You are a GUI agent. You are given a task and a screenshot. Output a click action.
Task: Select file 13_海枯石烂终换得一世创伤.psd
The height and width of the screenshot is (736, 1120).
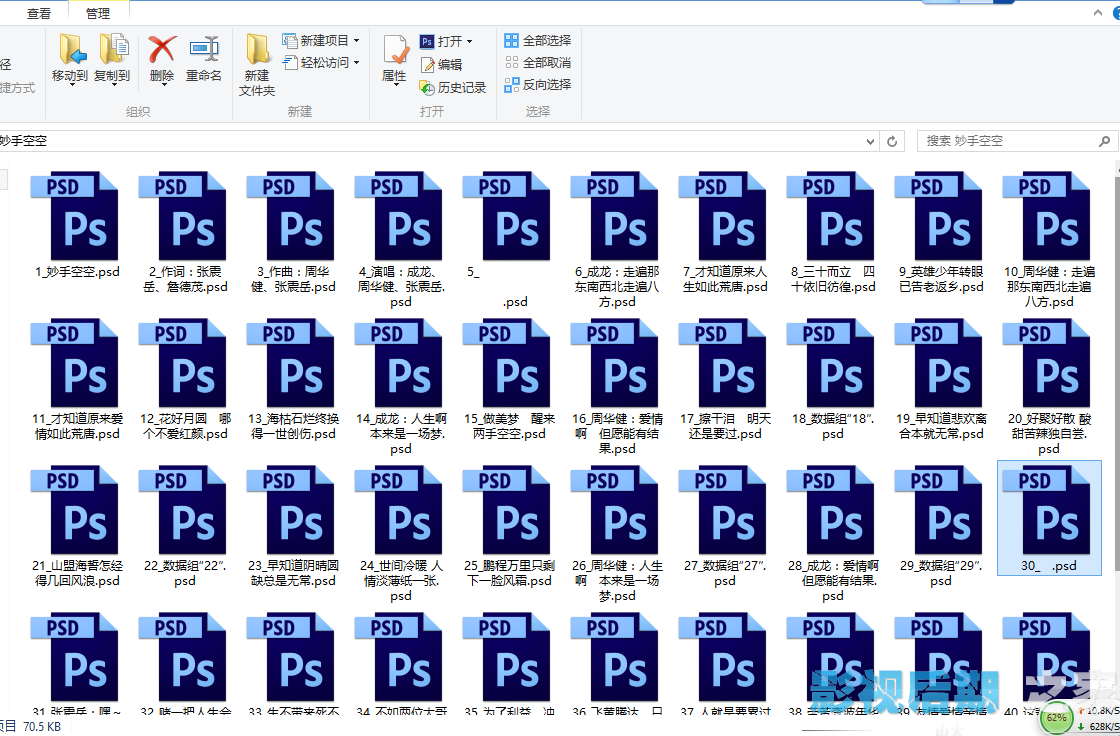click(293, 379)
